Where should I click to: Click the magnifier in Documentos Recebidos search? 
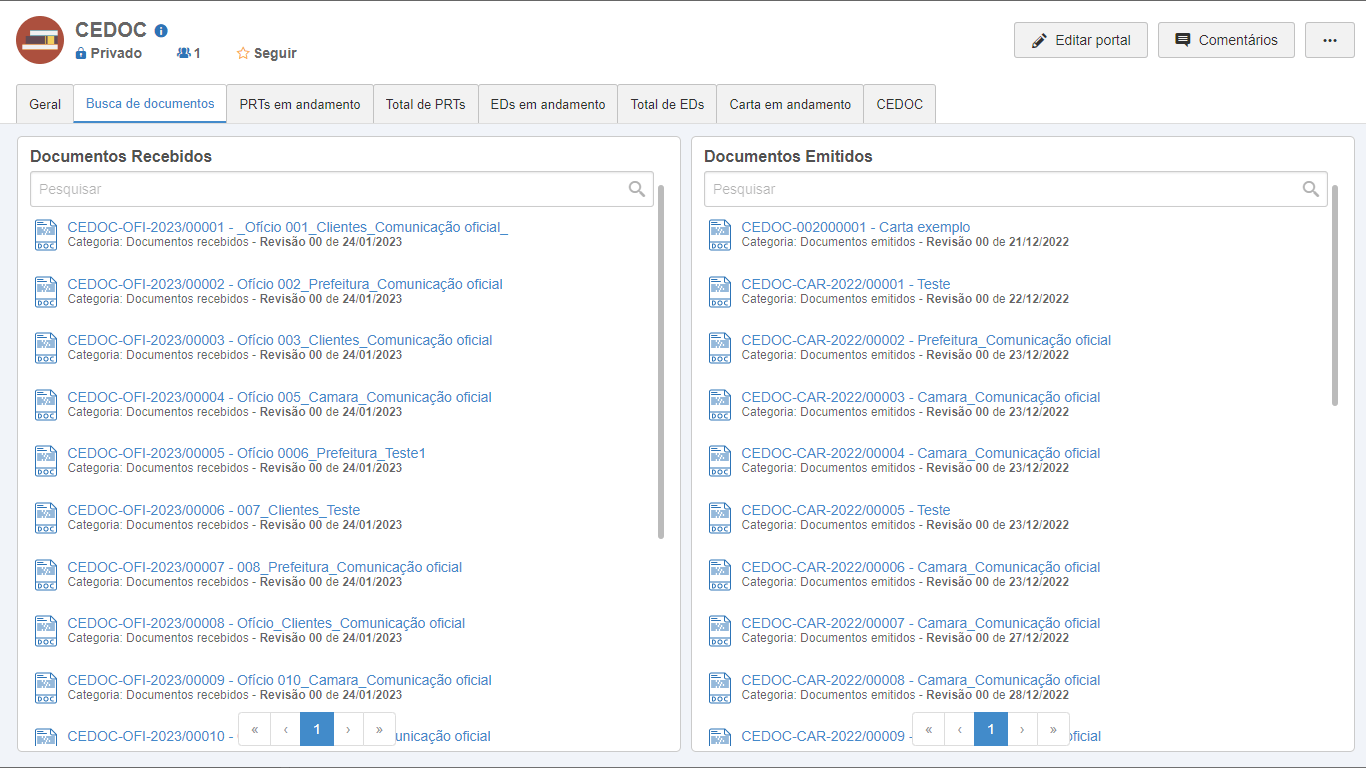point(637,189)
